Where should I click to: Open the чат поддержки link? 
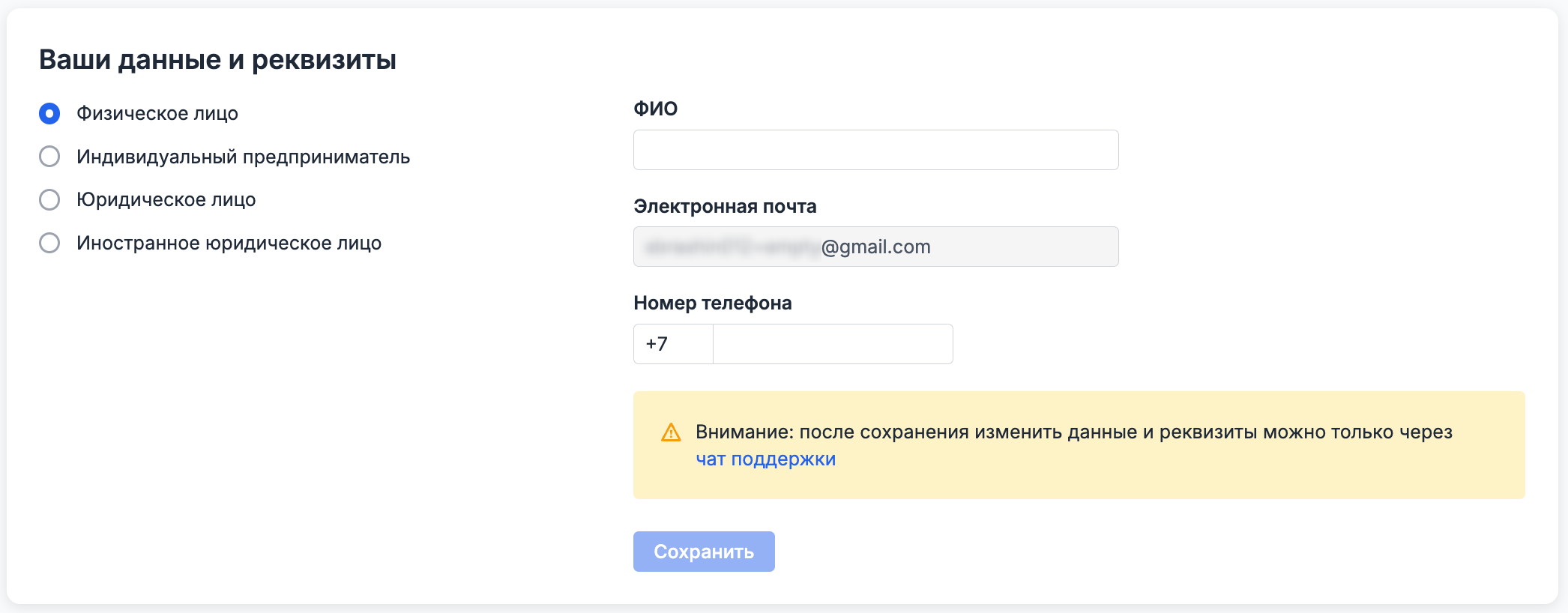765,459
